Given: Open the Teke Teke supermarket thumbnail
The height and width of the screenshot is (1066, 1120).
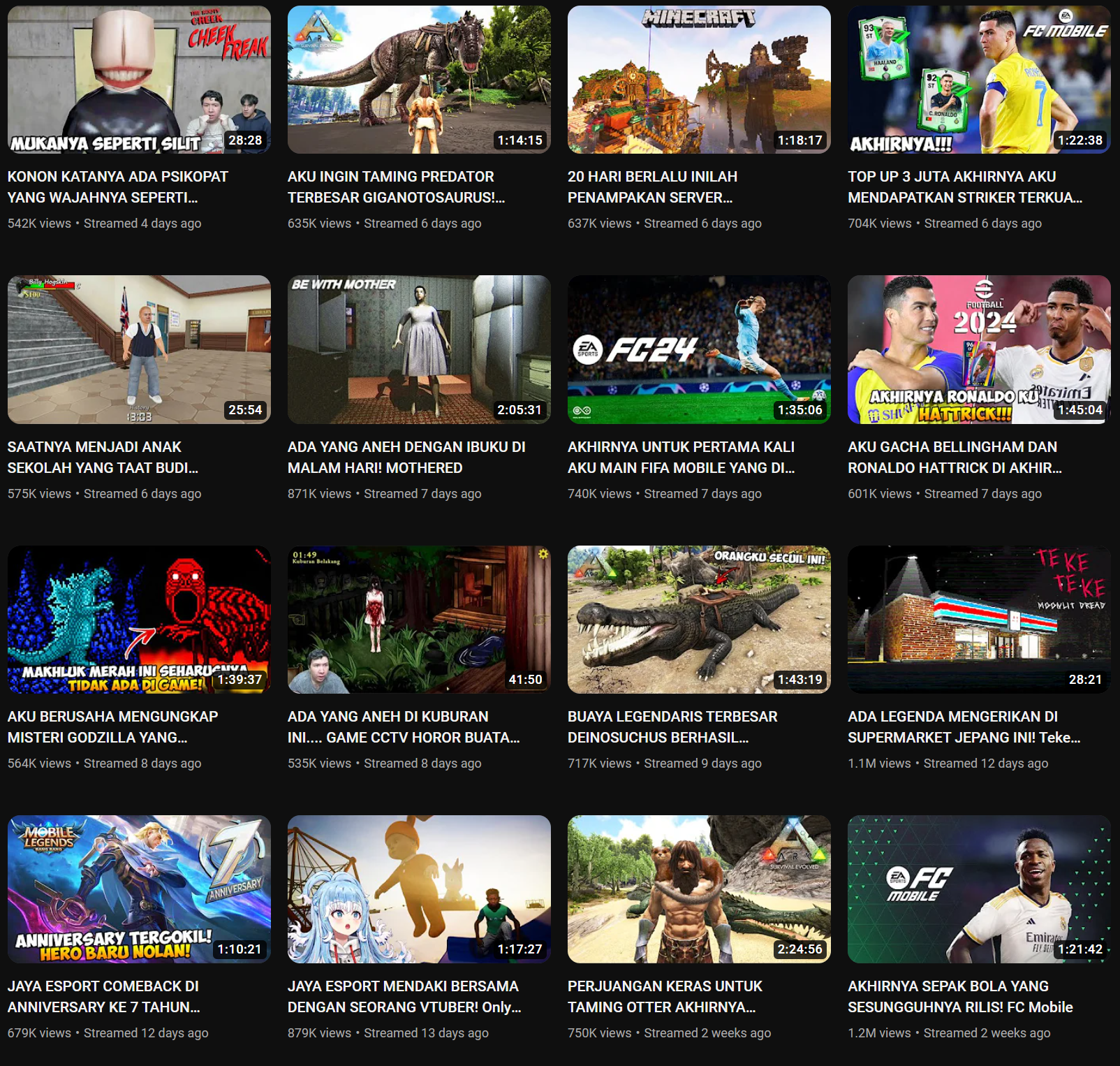Looking at the screenshot, I should click(979, 620).
